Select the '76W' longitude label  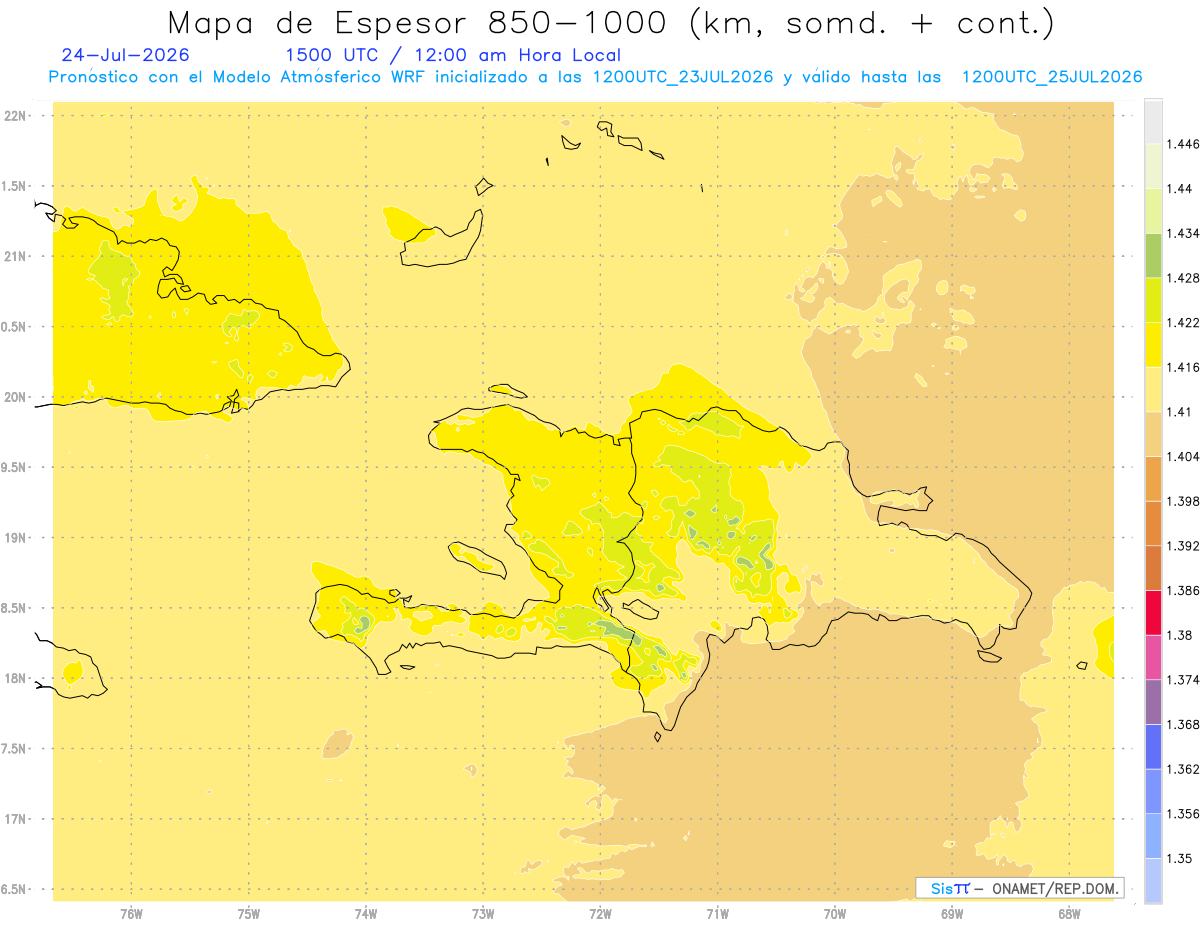coord(131,914)
